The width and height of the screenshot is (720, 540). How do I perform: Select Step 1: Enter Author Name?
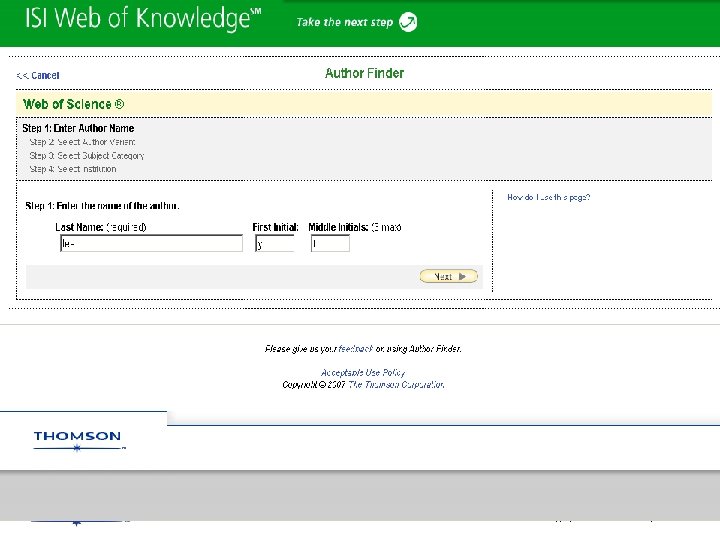click(x=79, y=128)
